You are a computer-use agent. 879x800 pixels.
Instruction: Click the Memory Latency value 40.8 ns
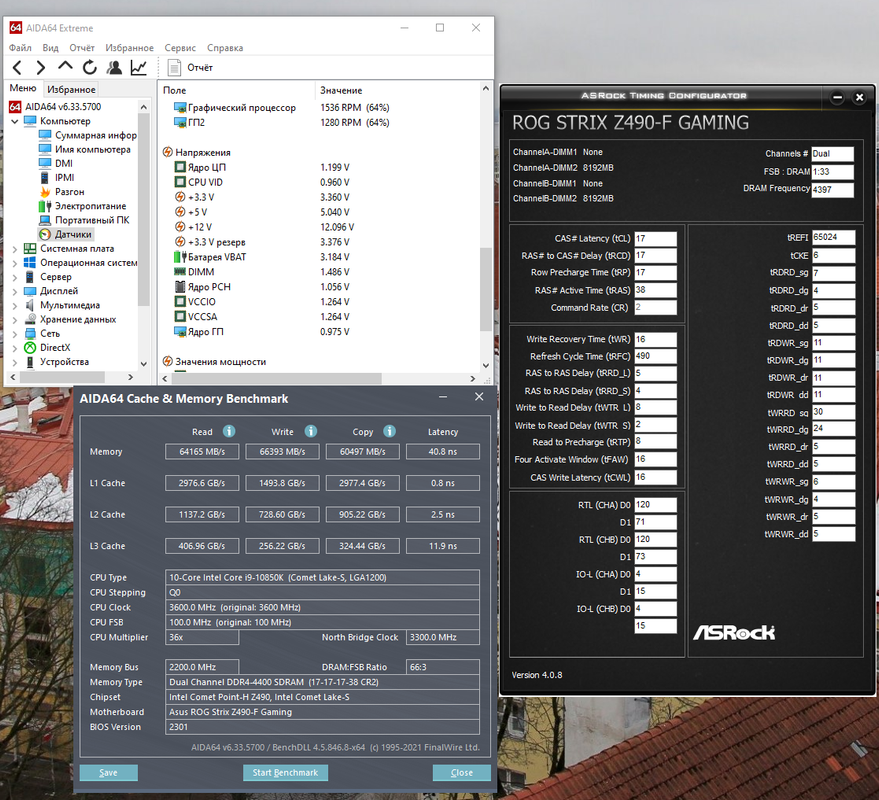(x=443, y=452)
